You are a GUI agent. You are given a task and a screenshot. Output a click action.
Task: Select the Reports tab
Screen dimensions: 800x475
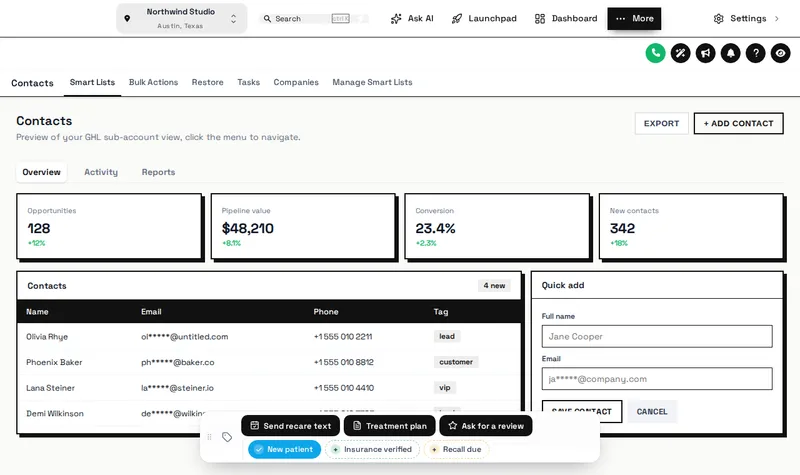coord(158,172)
